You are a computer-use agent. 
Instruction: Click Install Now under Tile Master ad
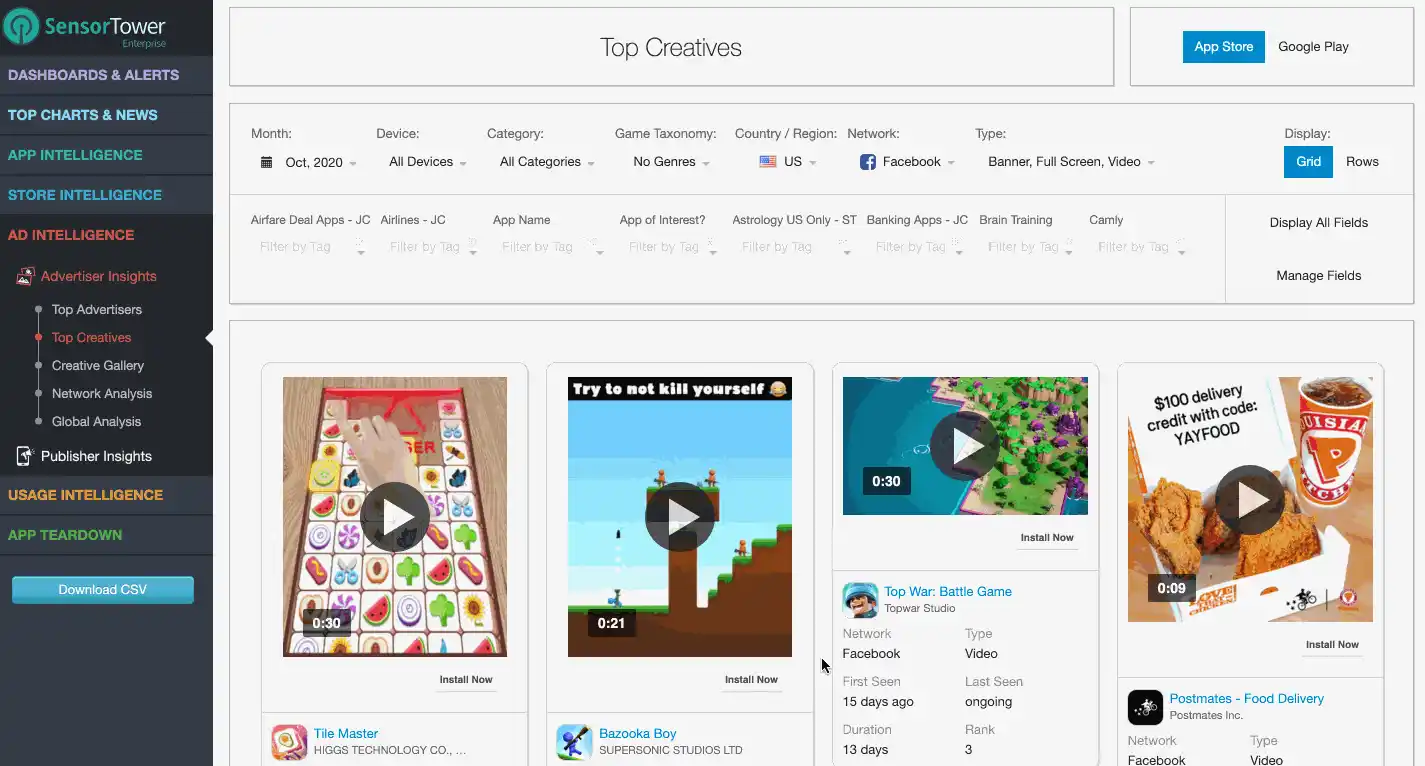point(466,680)
